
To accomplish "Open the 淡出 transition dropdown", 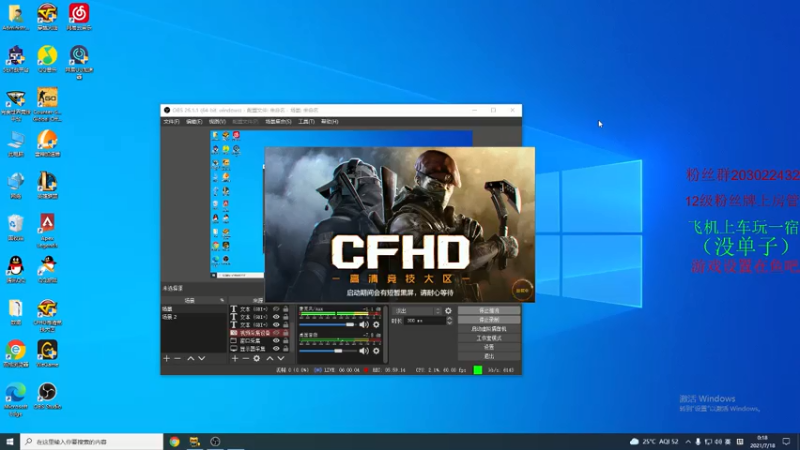I will point(417,311).
